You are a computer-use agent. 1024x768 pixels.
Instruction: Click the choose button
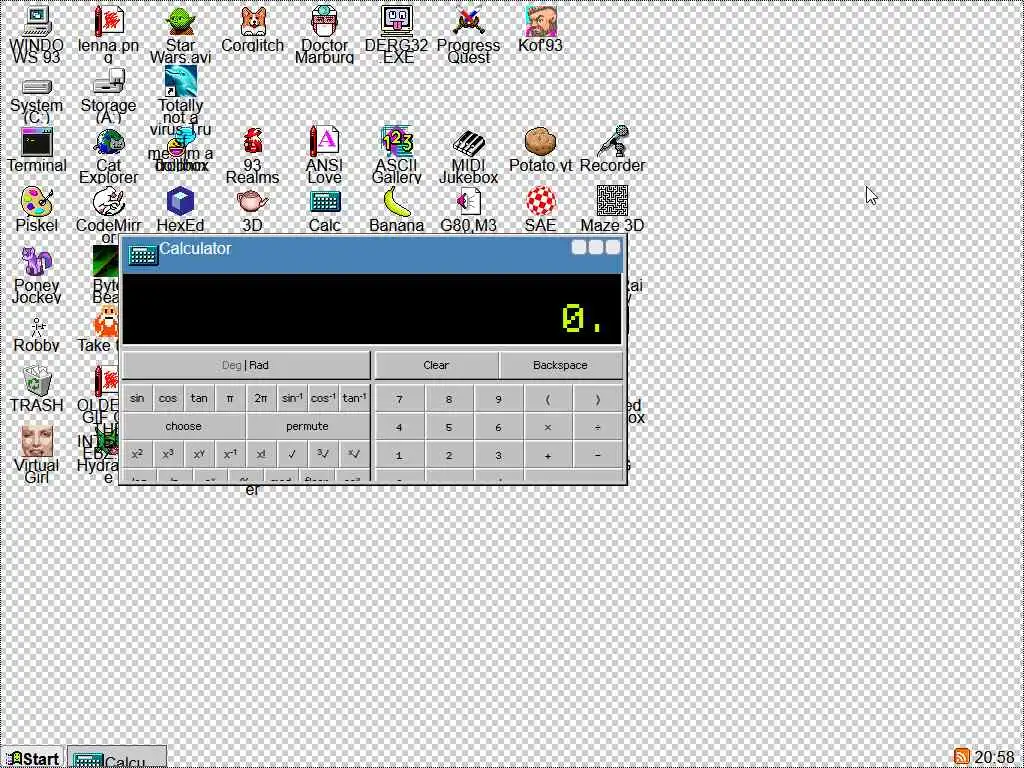click(184, 426)
